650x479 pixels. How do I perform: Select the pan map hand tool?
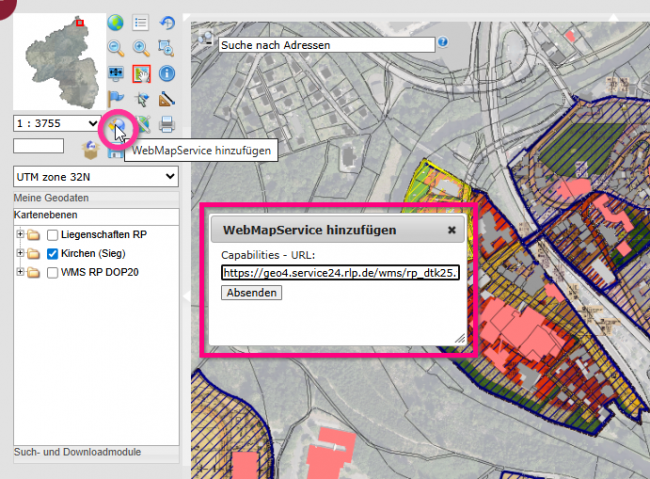[141, 73]
